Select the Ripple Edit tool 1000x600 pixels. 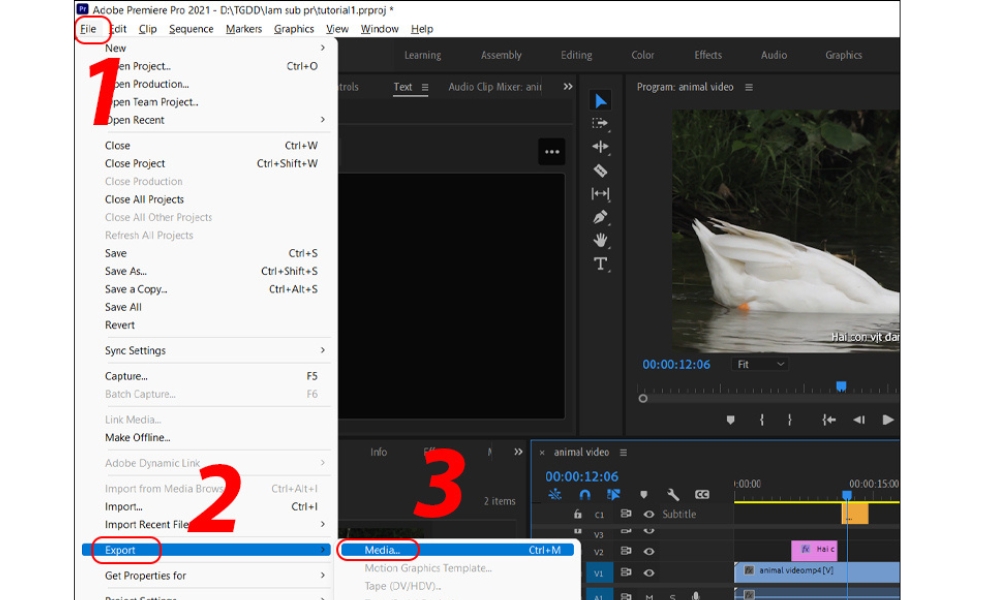600,147
